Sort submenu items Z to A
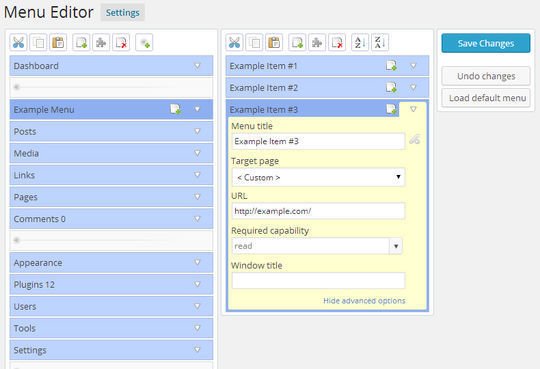Screen dimensions: 540x369 click(x=380, y=43)
